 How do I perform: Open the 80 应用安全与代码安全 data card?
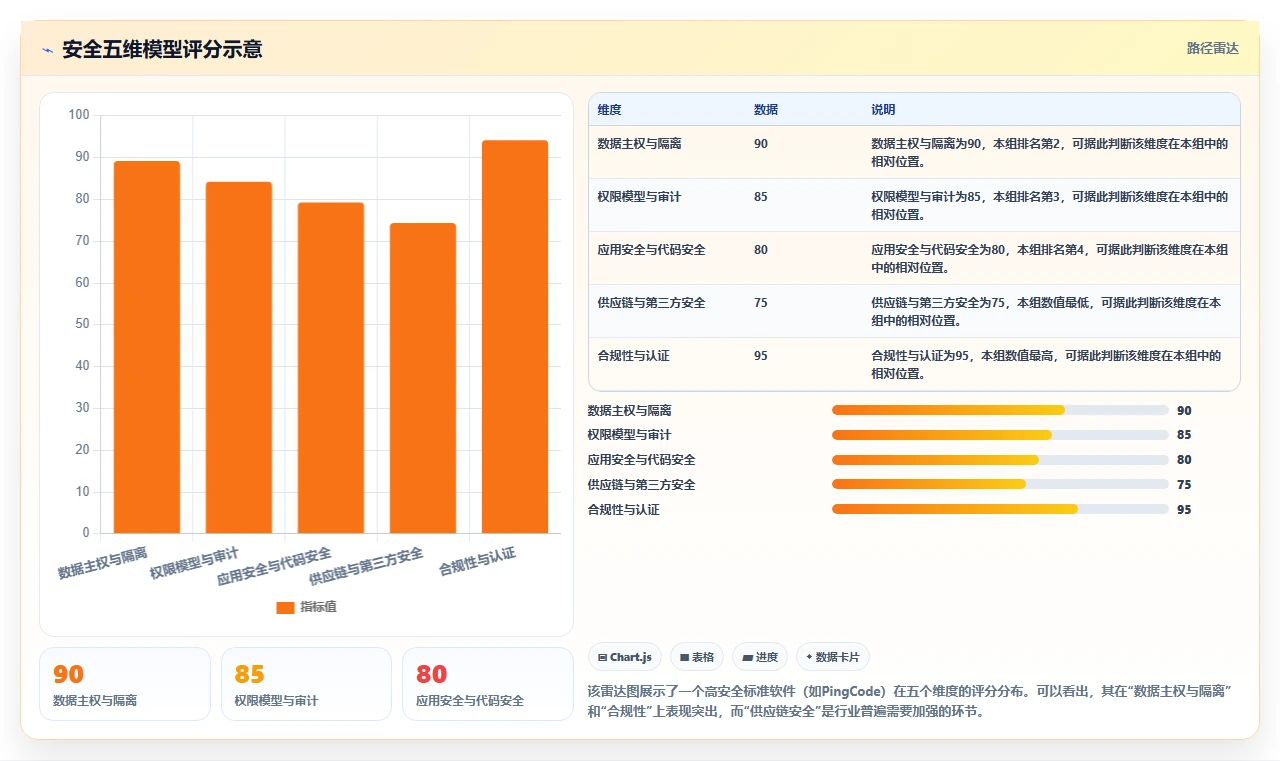pyautogui.click(x=488, y=684)
